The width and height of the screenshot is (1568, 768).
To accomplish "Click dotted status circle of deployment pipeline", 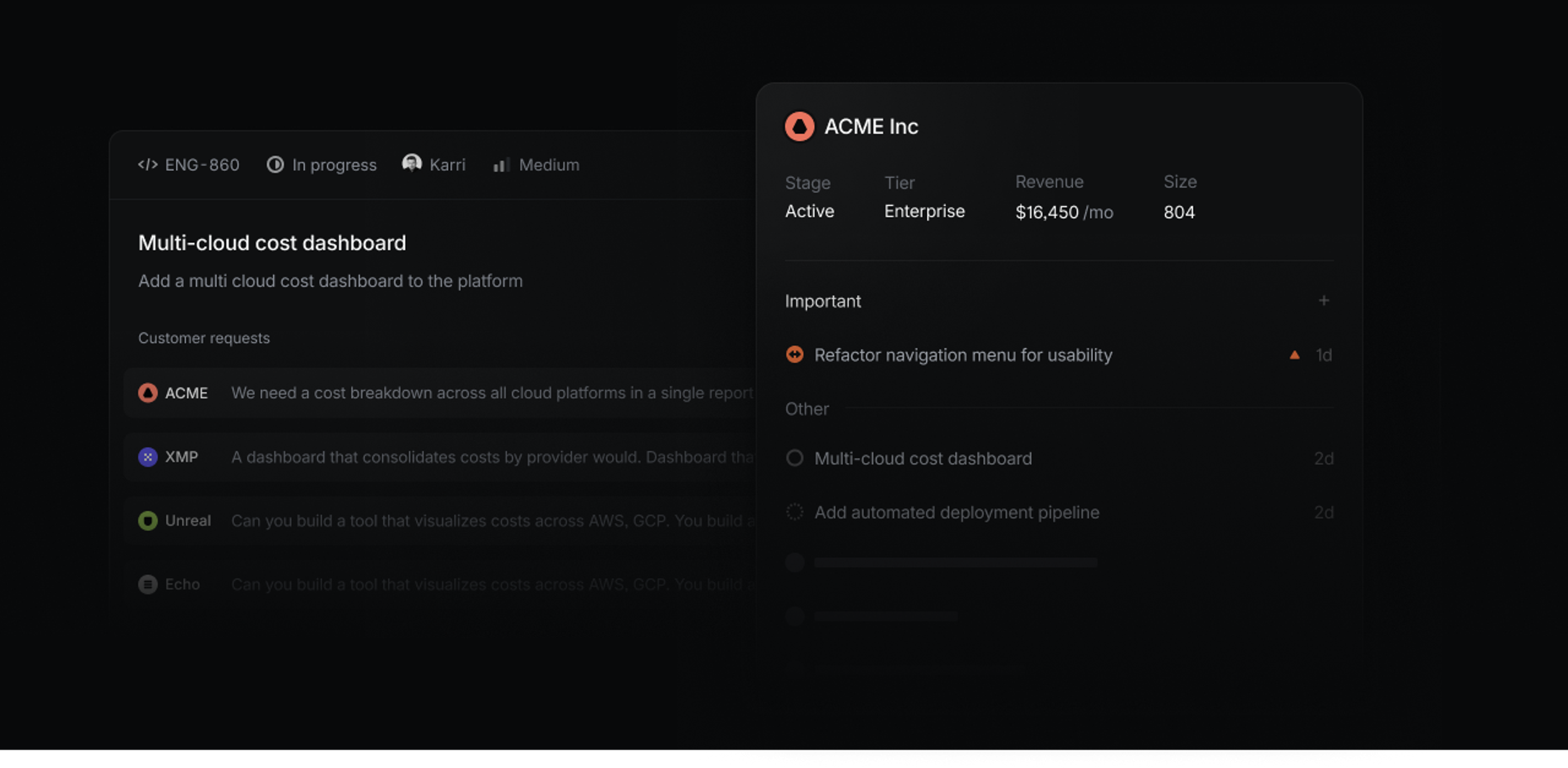I will click(x=794, y=512).
